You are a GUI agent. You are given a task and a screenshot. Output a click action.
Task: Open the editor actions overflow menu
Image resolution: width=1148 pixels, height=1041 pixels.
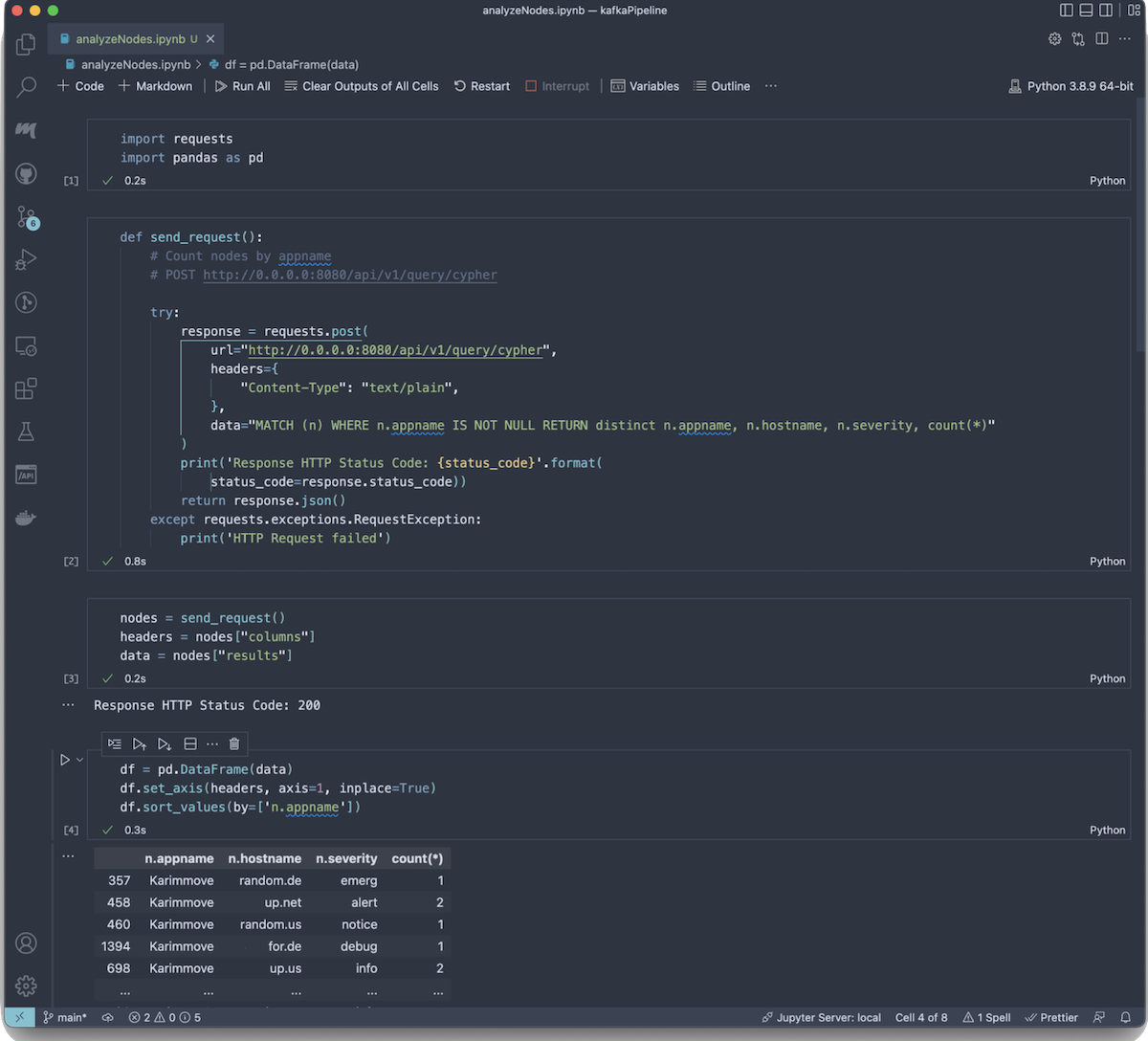[1123, 38]
